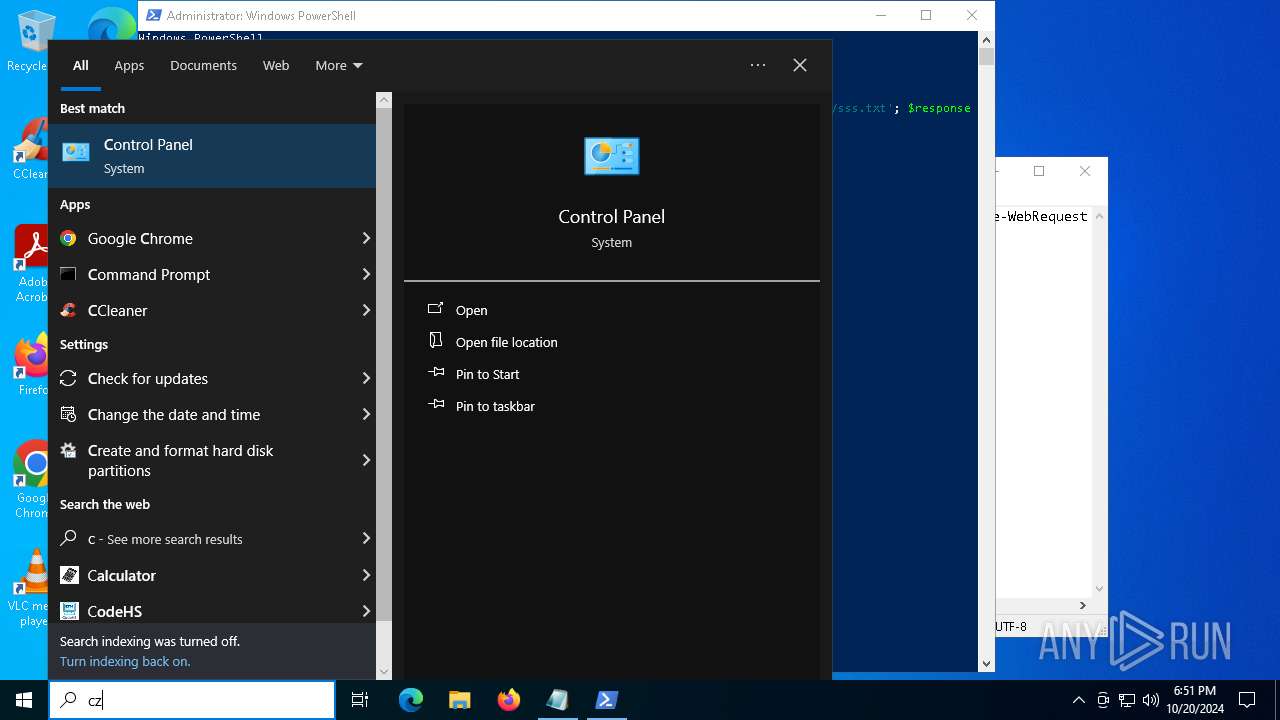This screenshot has height=720, width=1280.
Task: Click Pin to Start action
Action: (x=487, y=374)
